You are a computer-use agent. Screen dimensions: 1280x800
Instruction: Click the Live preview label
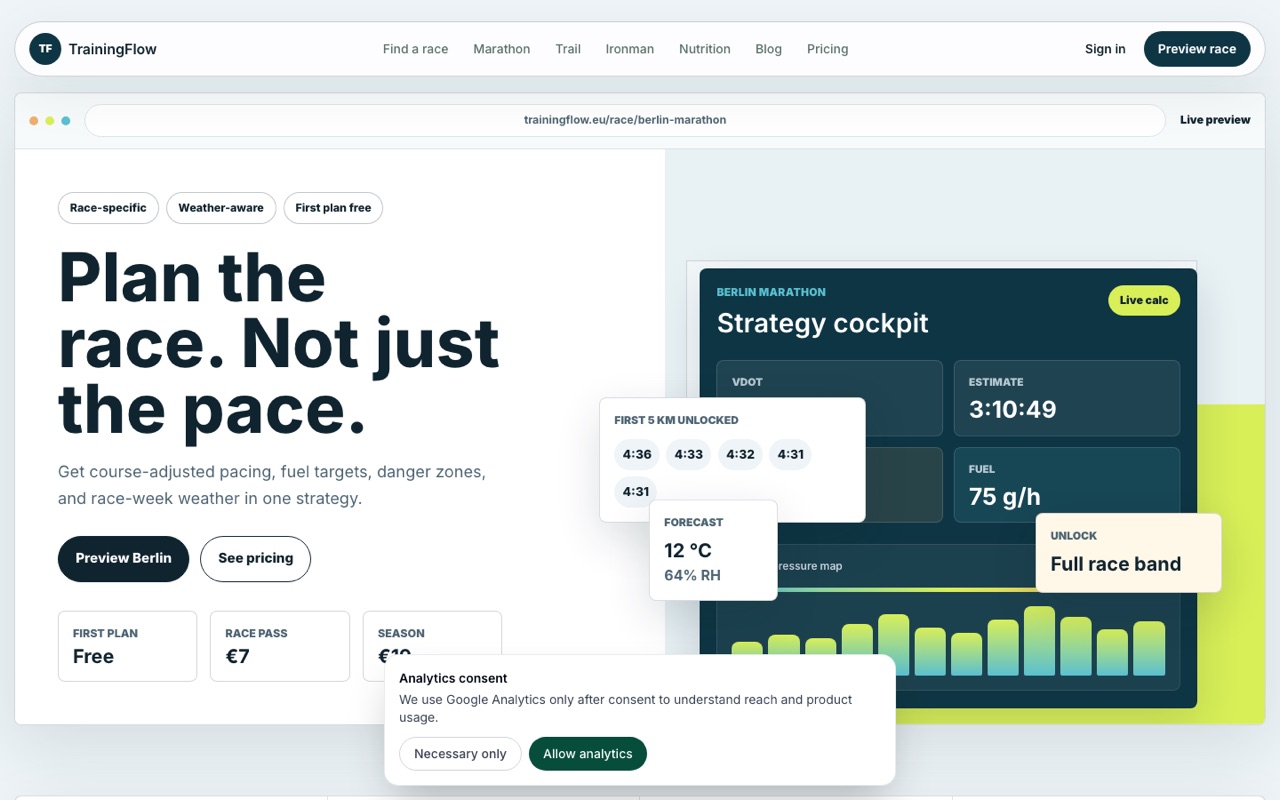click(x=1215, y=120)
